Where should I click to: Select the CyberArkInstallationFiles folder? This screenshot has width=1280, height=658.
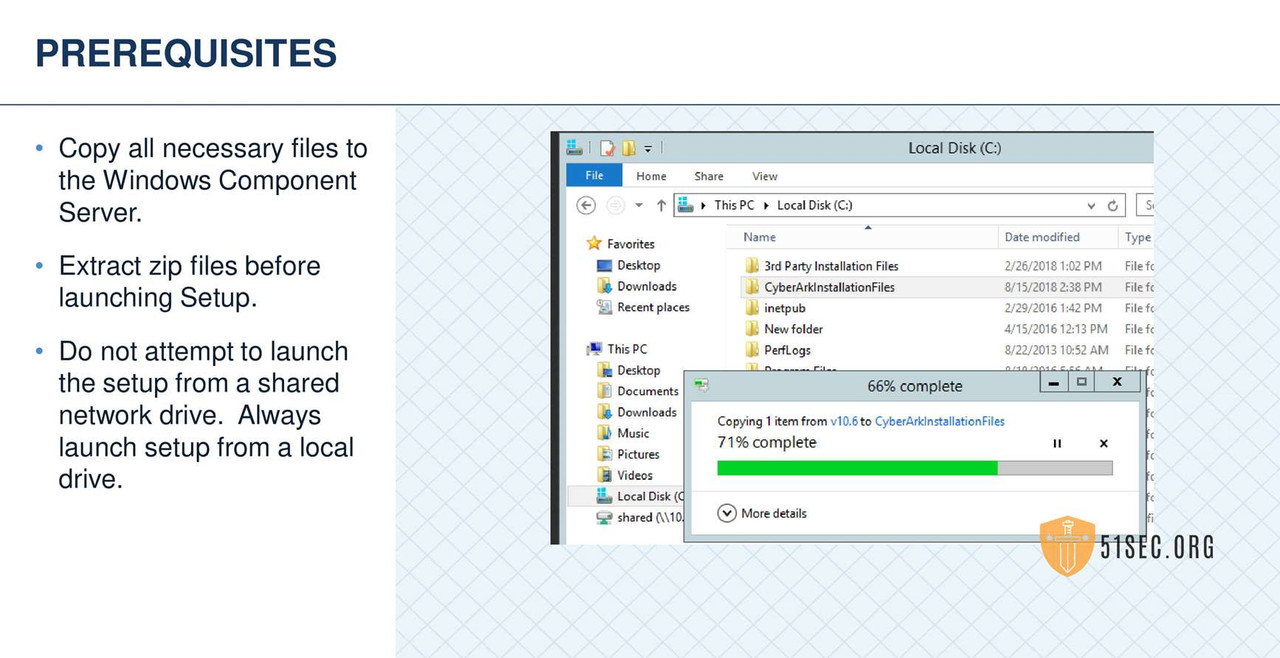coord(829,287)
